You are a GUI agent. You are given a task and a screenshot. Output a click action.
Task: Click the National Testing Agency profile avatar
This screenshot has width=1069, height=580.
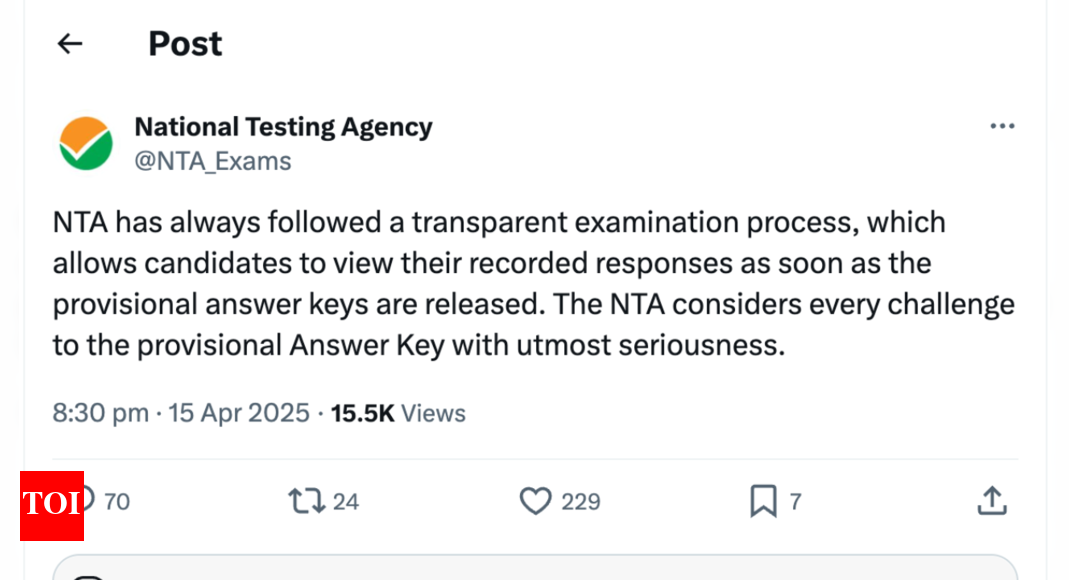click(86, 143)
